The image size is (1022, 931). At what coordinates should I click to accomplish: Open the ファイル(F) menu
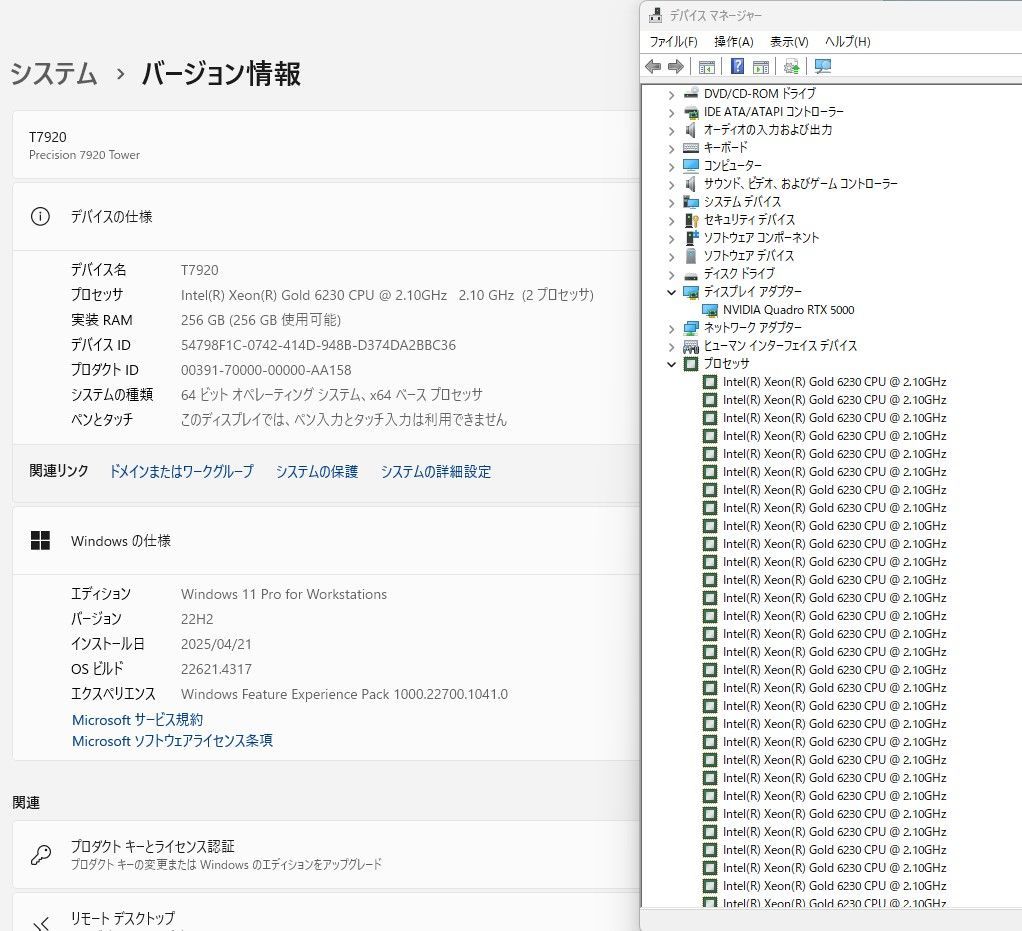coord(673,42)
